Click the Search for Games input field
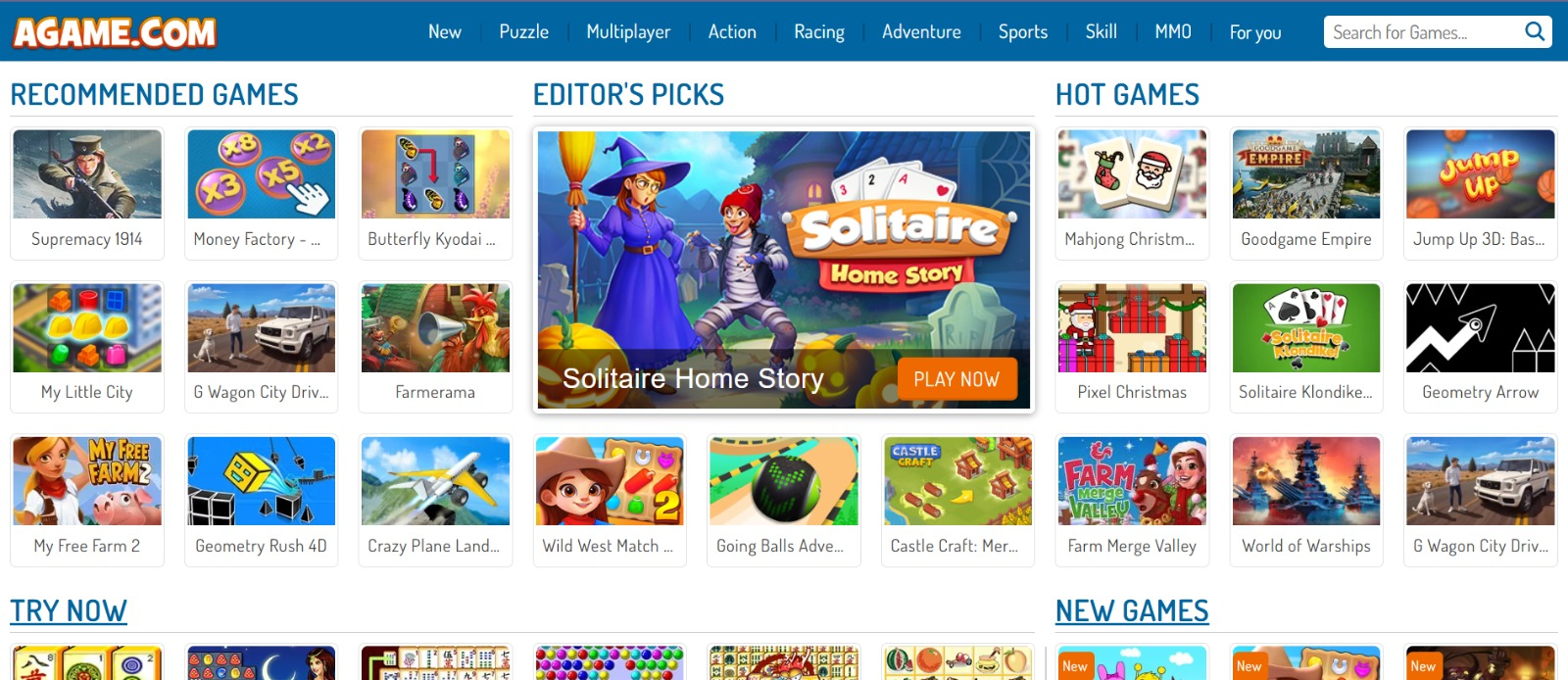 pos(1422,31)
